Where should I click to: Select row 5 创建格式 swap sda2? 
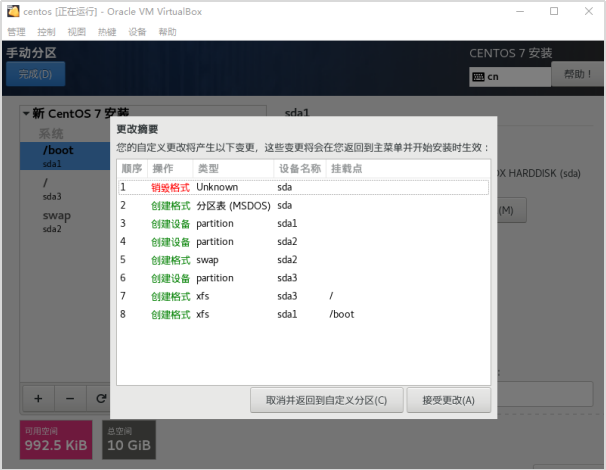303,260
